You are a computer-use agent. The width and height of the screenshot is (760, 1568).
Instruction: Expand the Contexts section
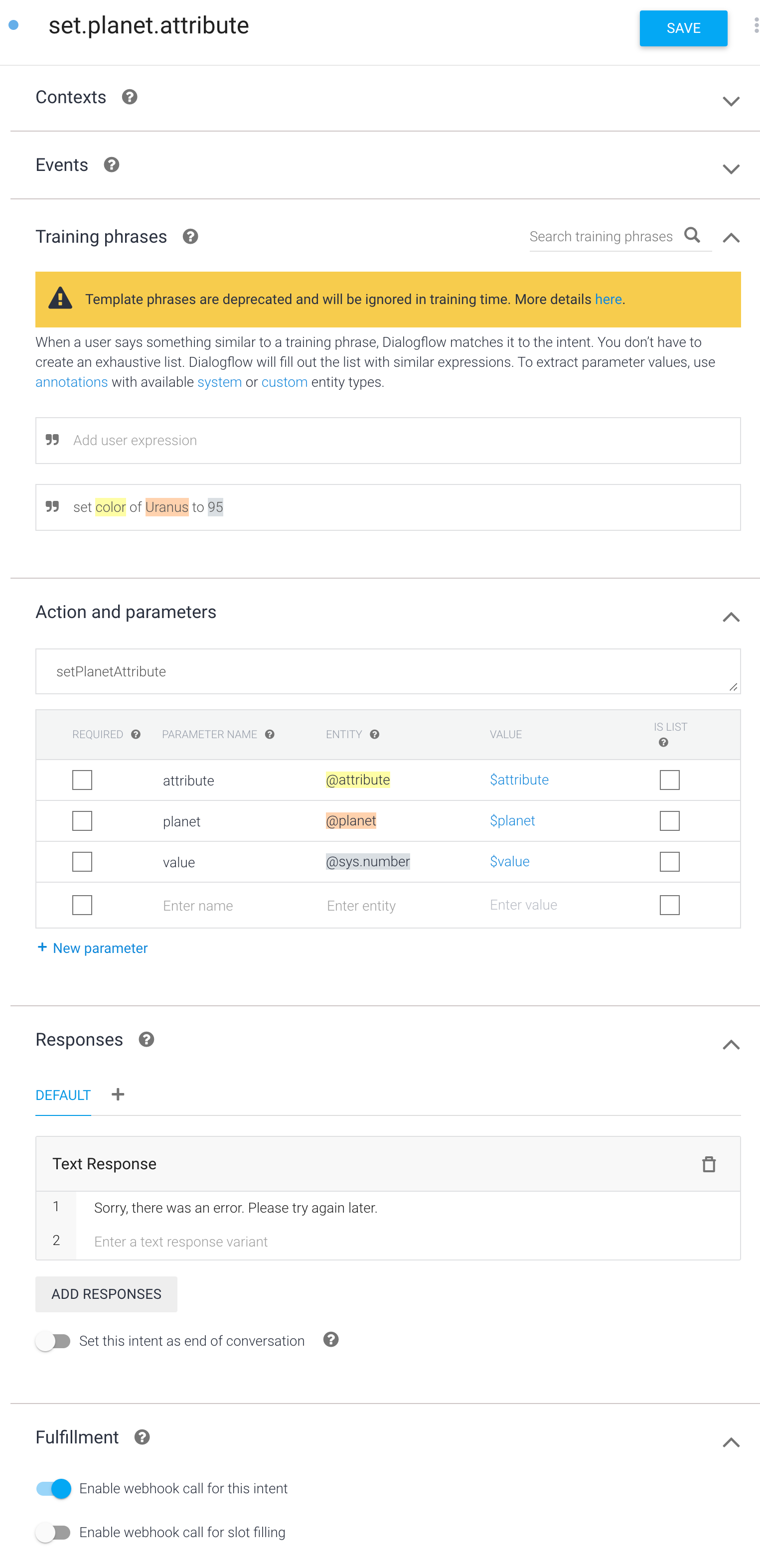(731, 101)
